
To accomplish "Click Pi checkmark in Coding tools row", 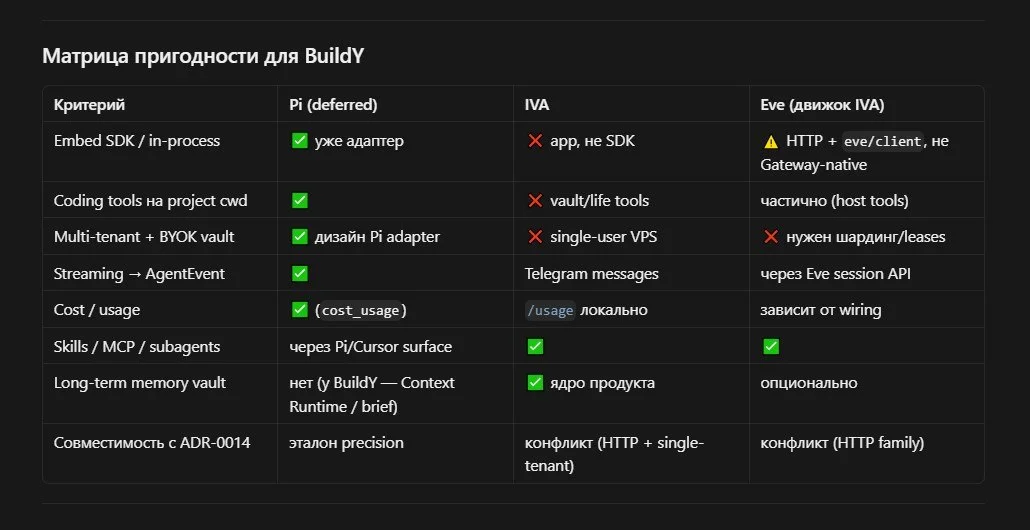I will pos(300,200).
